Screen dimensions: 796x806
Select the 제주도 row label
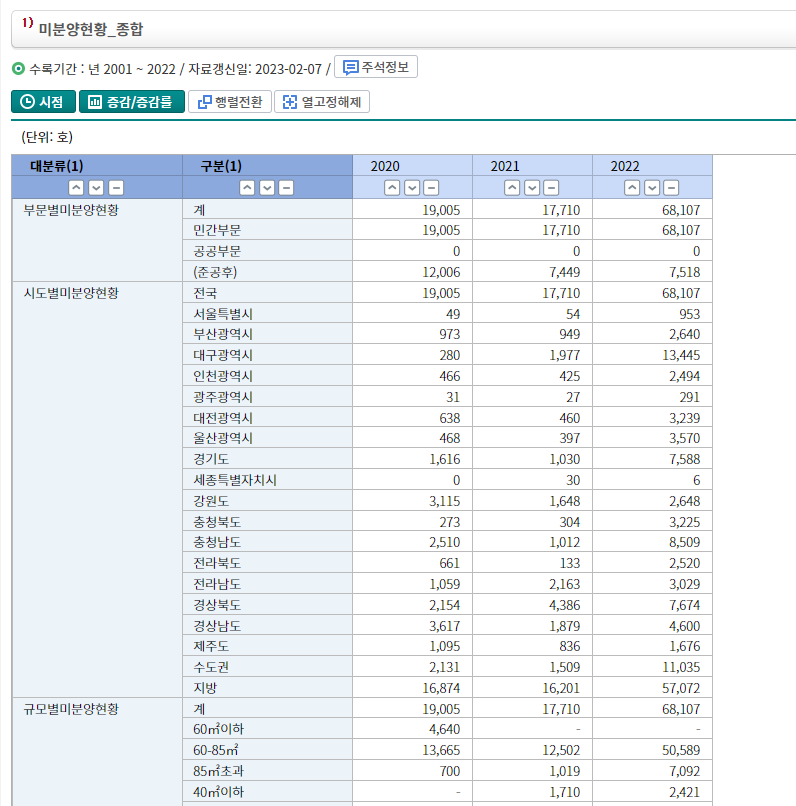[211, 646]
